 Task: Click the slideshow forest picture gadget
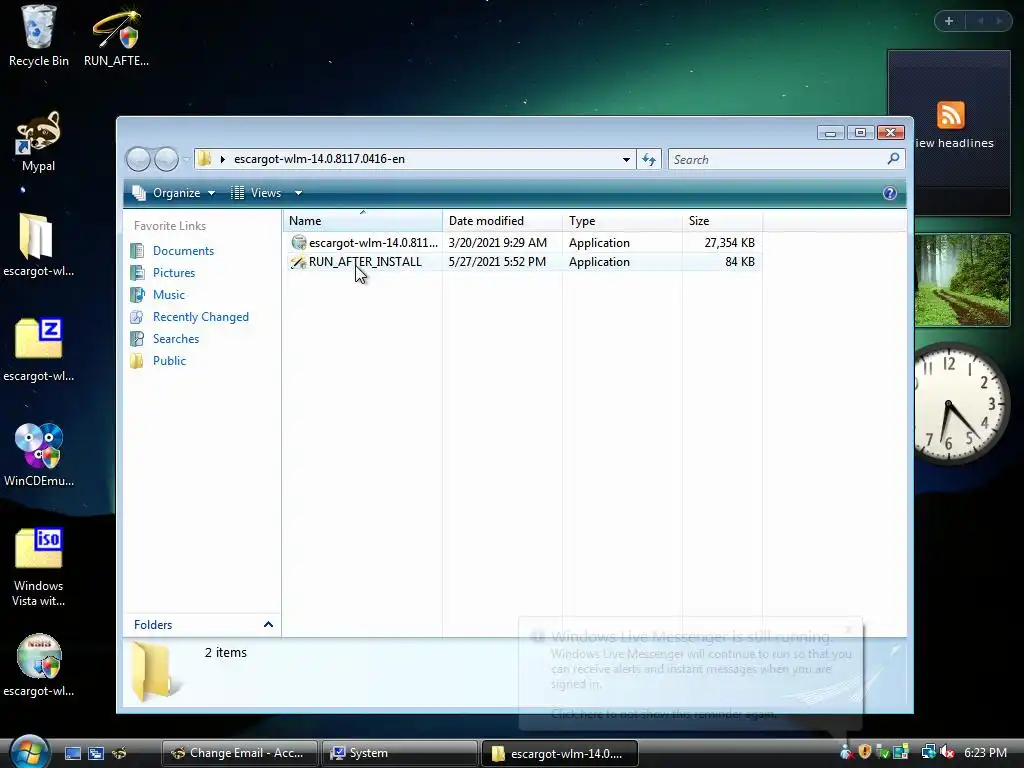click(963, 280)
